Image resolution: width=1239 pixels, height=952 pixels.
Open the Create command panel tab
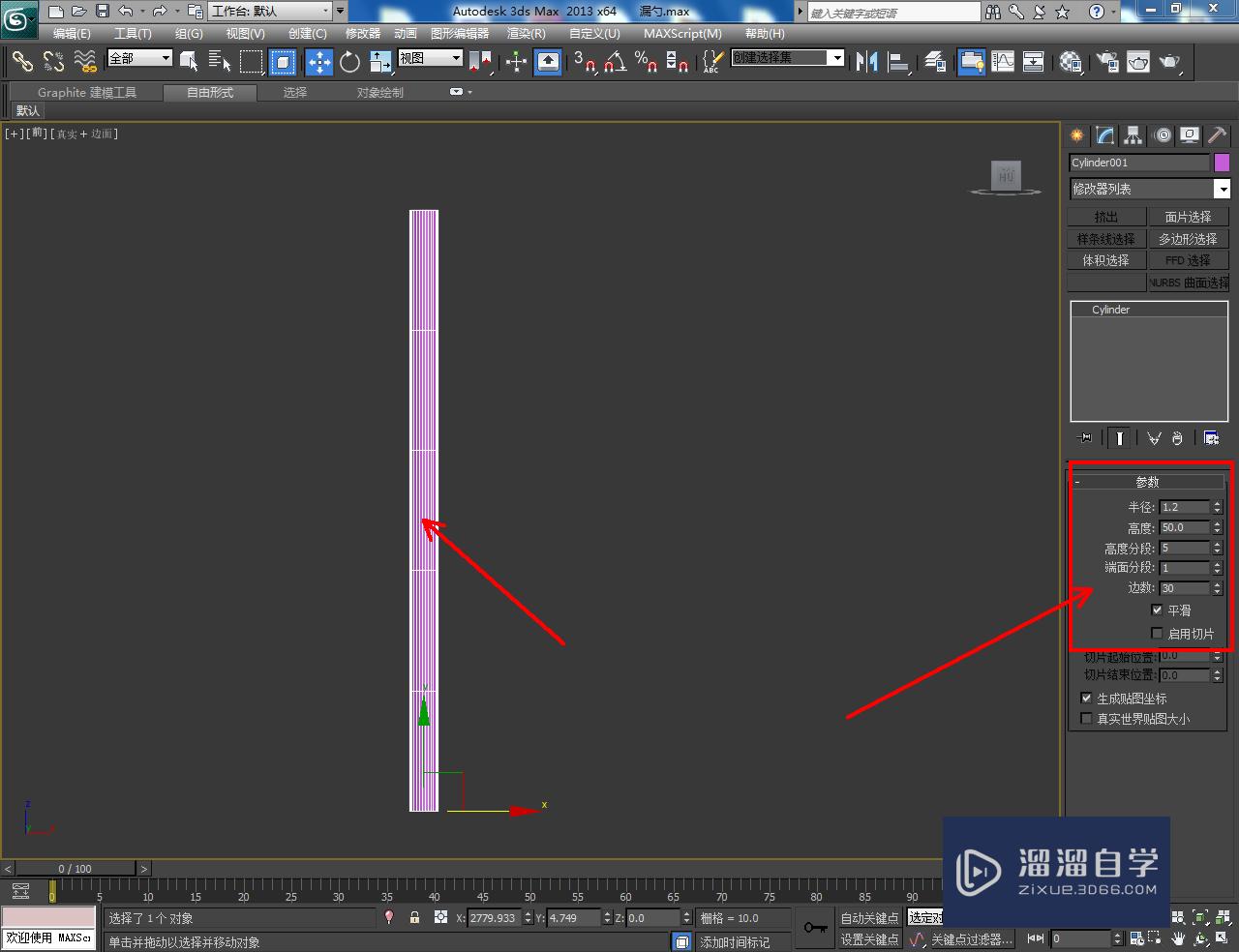point(1076,135)
